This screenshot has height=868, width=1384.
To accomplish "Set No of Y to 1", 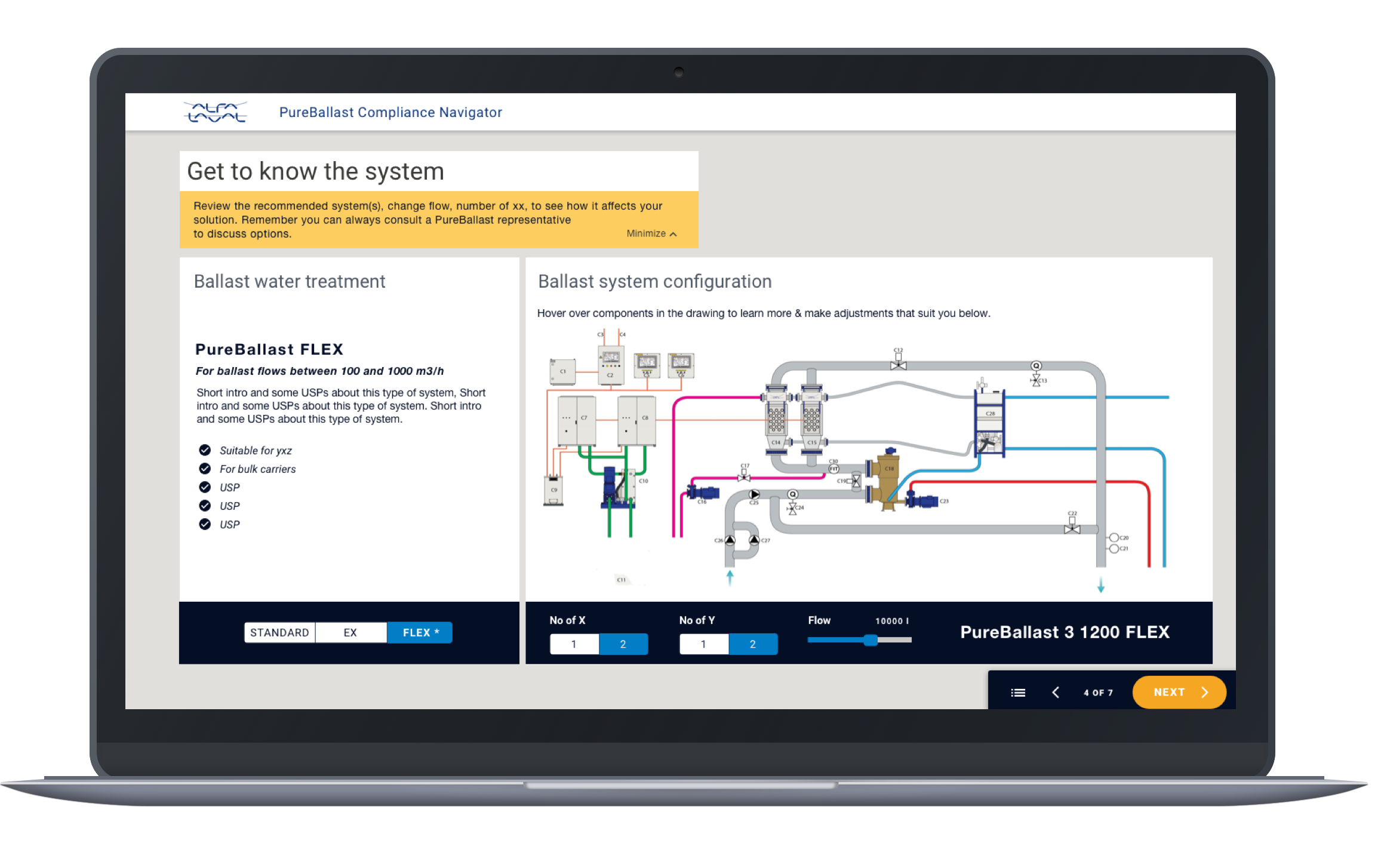I will tap(704, 645).
